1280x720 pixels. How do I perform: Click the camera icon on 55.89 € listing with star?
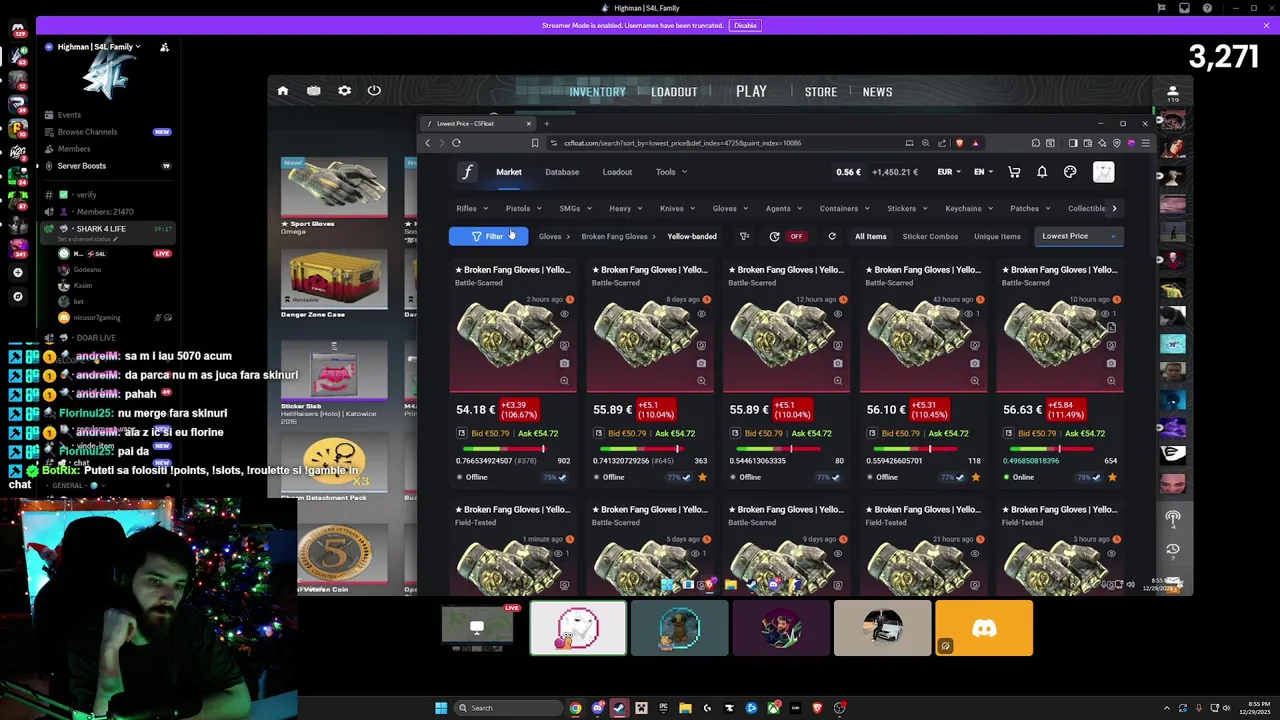(x=701, y=363)
